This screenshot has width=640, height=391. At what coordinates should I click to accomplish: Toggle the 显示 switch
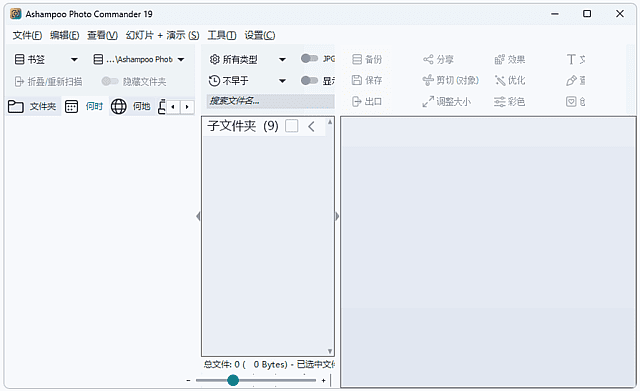(309, 80)
